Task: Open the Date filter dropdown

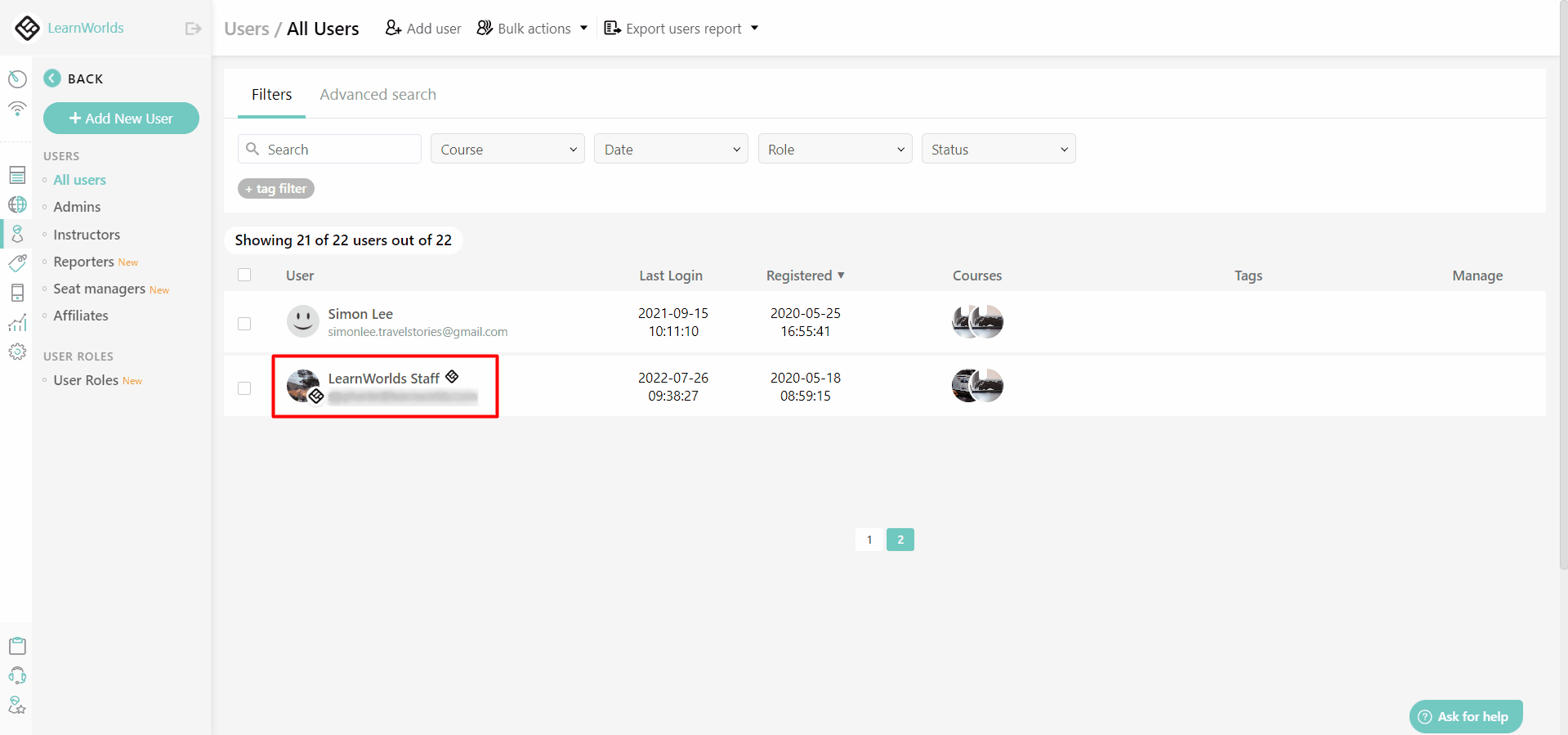Action: click(x=671, y=149)
